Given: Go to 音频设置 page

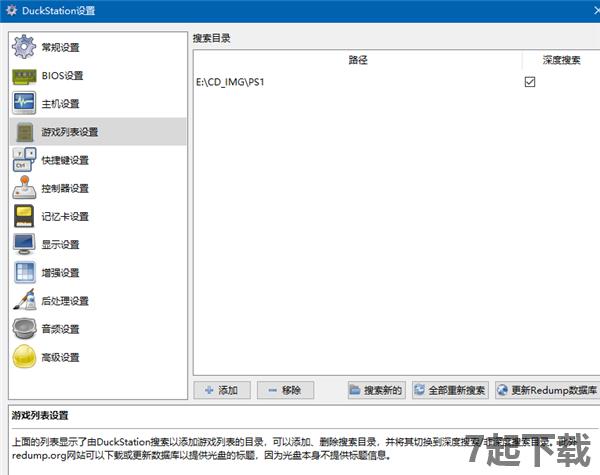Looking at the screenshot, I should tap(98, 329).
